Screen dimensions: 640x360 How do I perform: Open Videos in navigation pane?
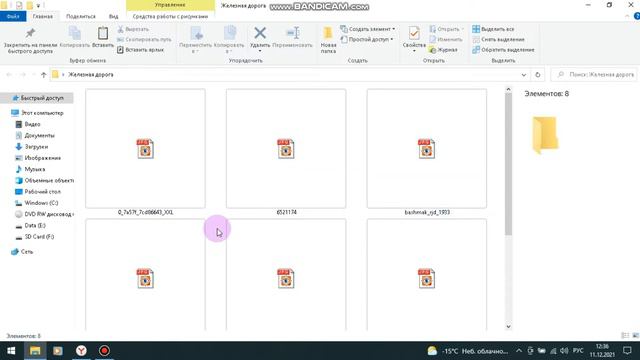pos(28,124)
